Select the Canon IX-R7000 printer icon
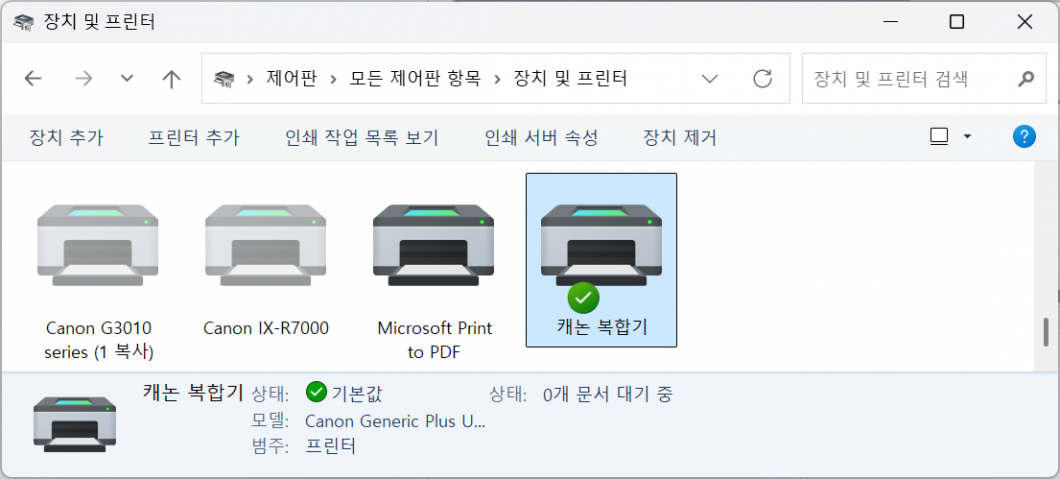Image resolution: width=1060 pixels, height=479 pixels. click(265, 244)
